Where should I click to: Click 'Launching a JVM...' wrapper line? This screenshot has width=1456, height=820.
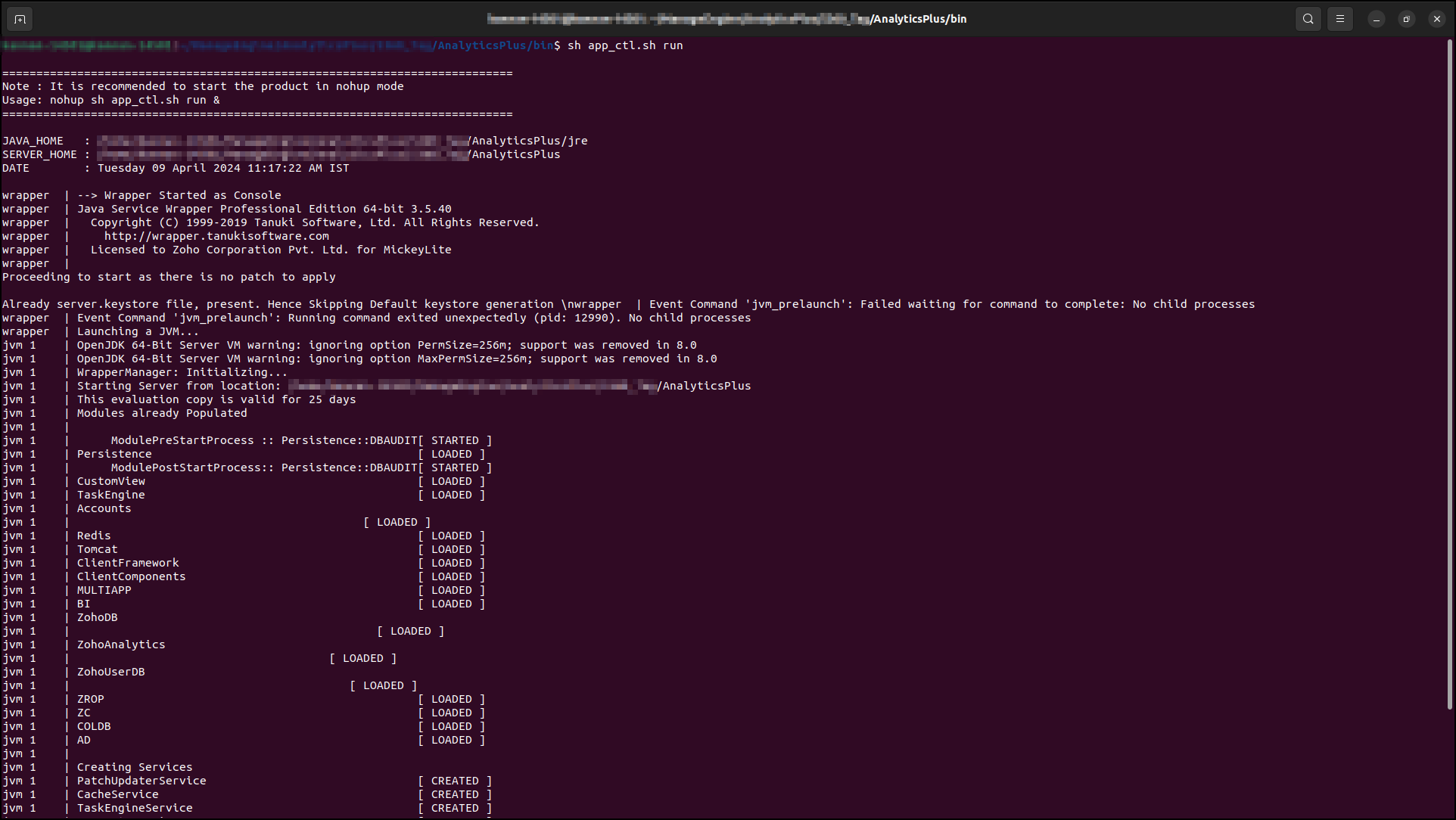(138, 331)
